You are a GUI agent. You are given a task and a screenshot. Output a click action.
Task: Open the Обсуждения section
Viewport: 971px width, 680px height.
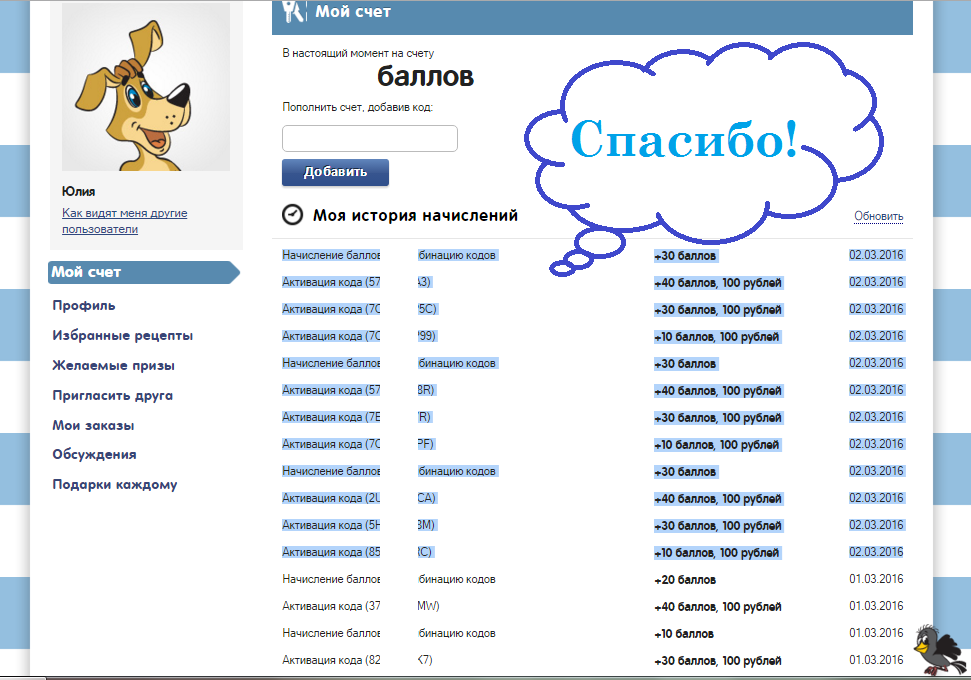tap(93, 454)
